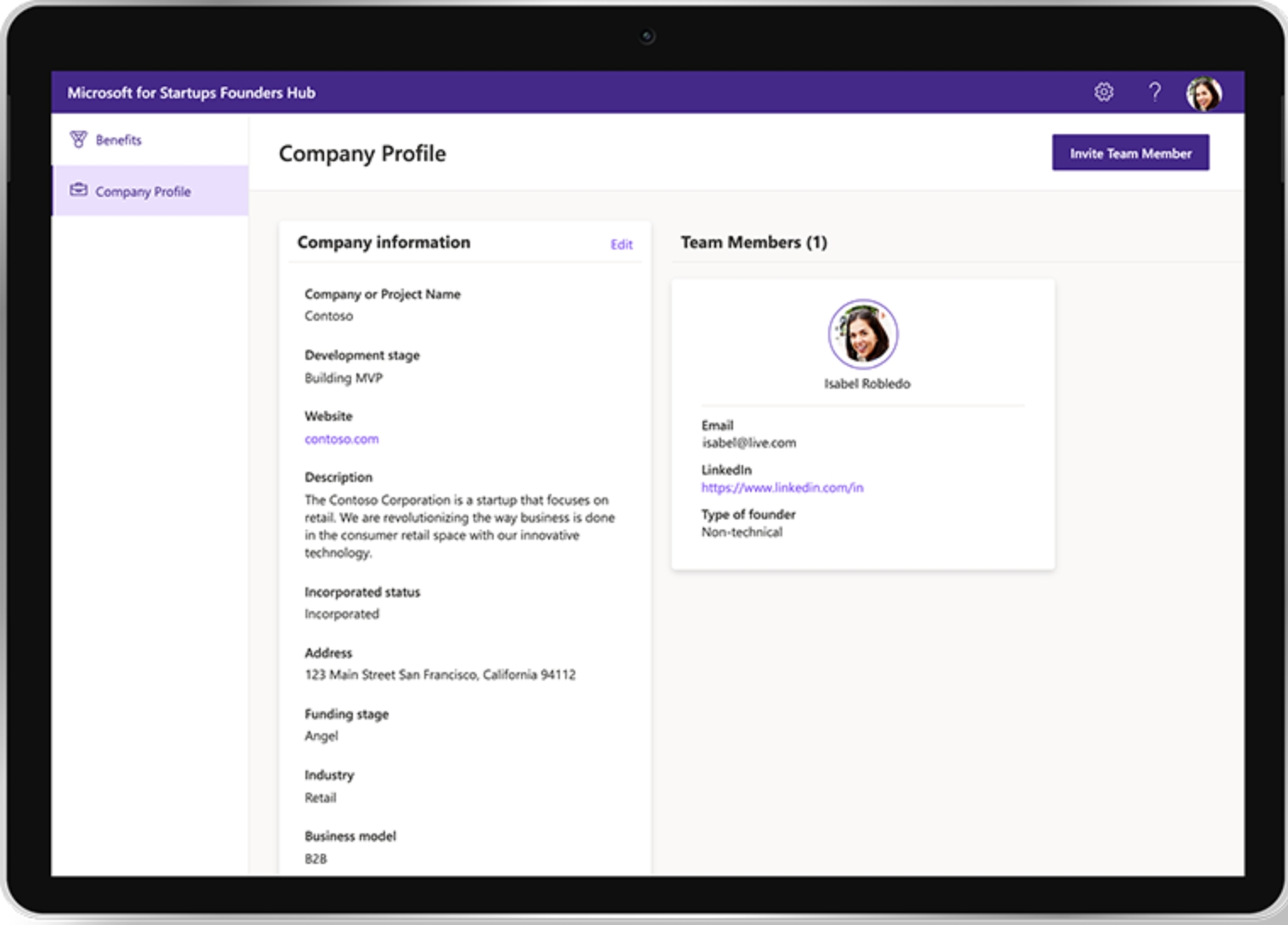This screenshot has height=925, width=1288.
Task: Click the company description paragraph
Action: tap(460, 526)
